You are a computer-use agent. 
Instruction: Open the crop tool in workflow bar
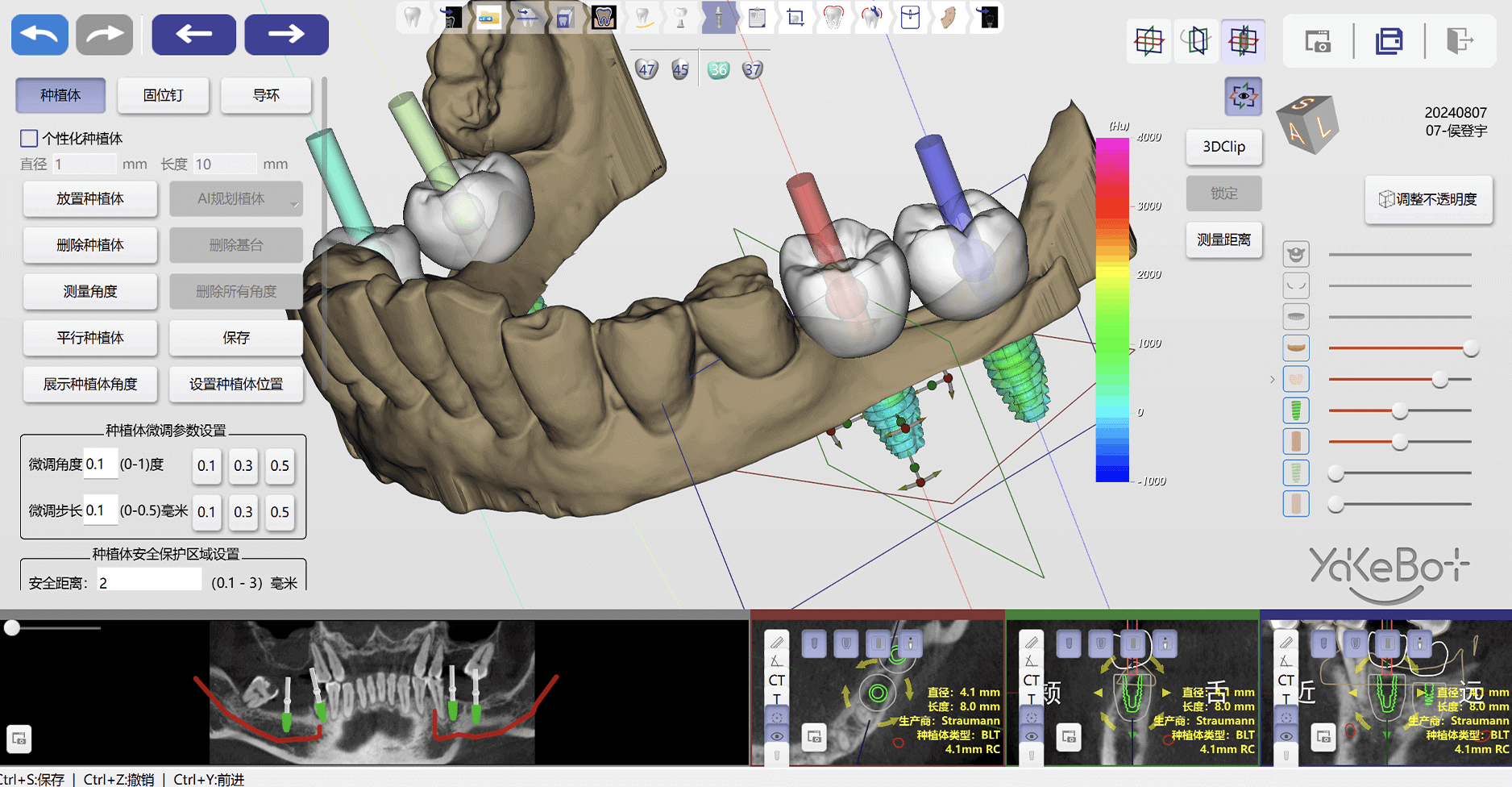click(795, 17)
